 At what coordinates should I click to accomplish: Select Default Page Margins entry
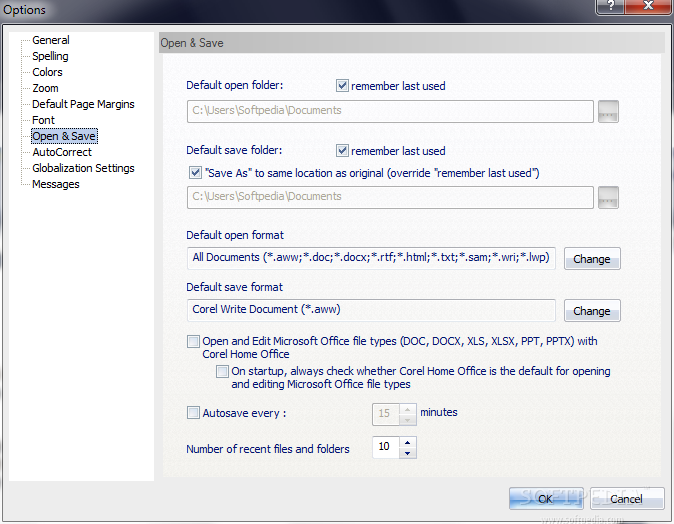(83, 104)
